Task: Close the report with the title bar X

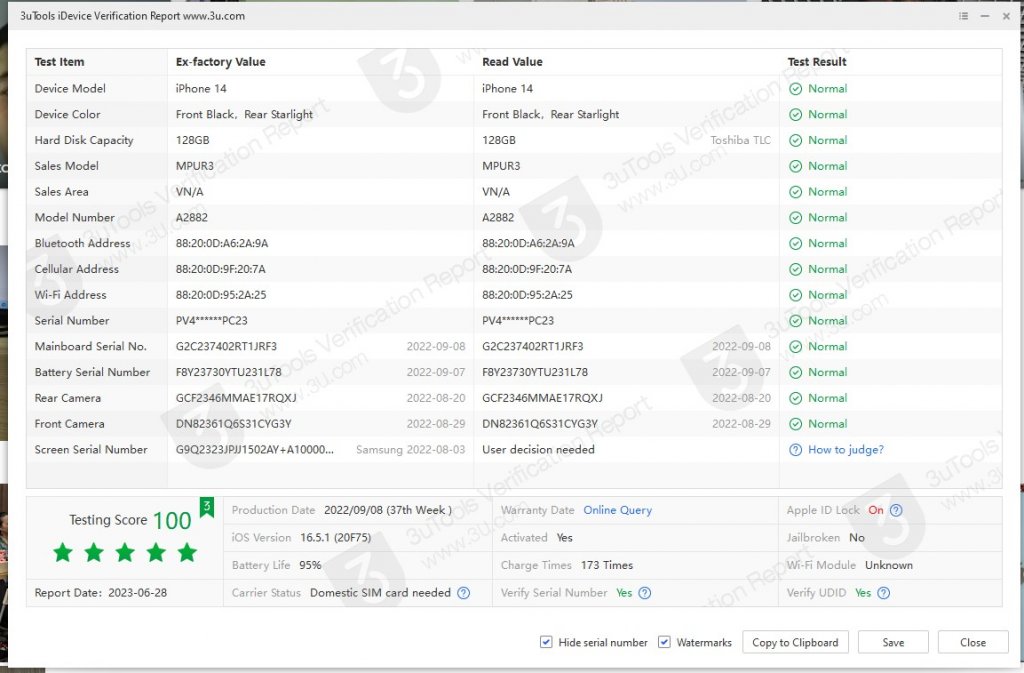Action: [x=1006, y=16]
